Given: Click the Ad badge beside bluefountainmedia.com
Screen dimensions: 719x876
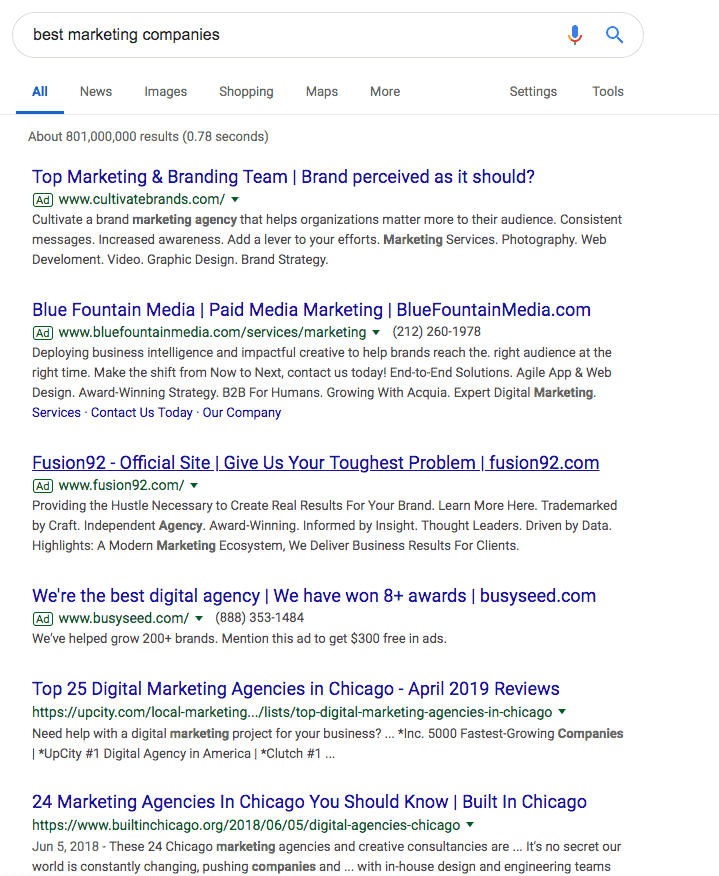Looking at the screenshot, I should (43, 332).
